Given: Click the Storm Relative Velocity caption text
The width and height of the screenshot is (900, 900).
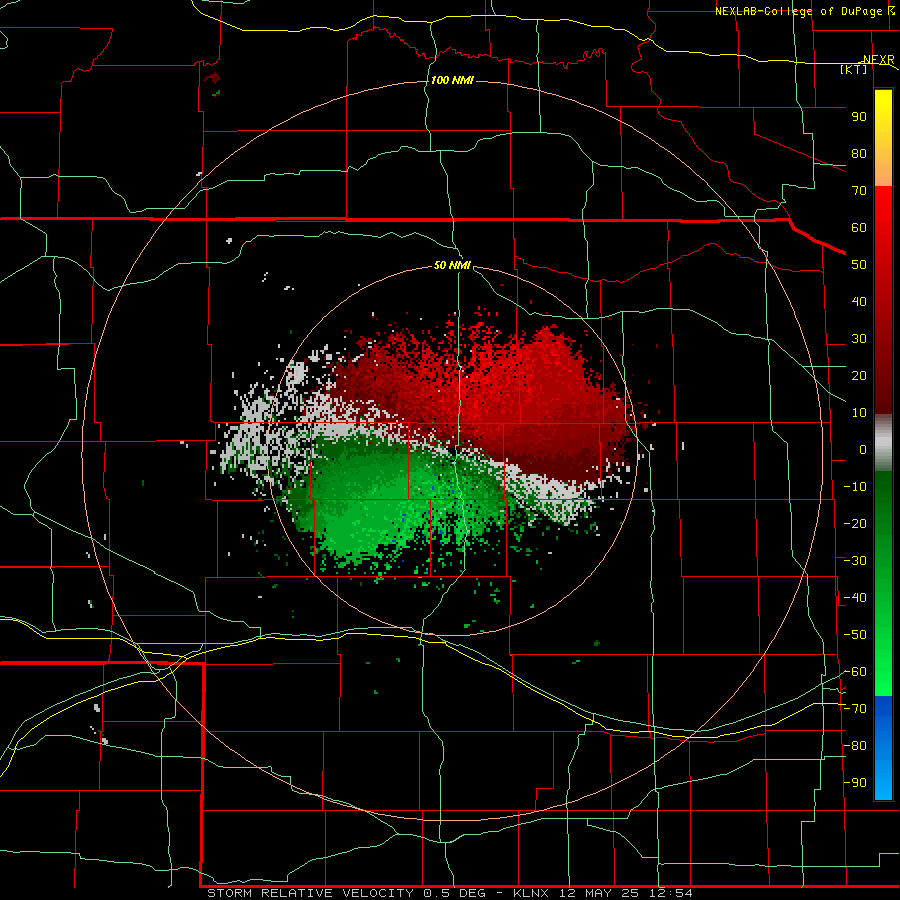Looking at the screenshot, I should pyautogui.click(x=449, y=893).
